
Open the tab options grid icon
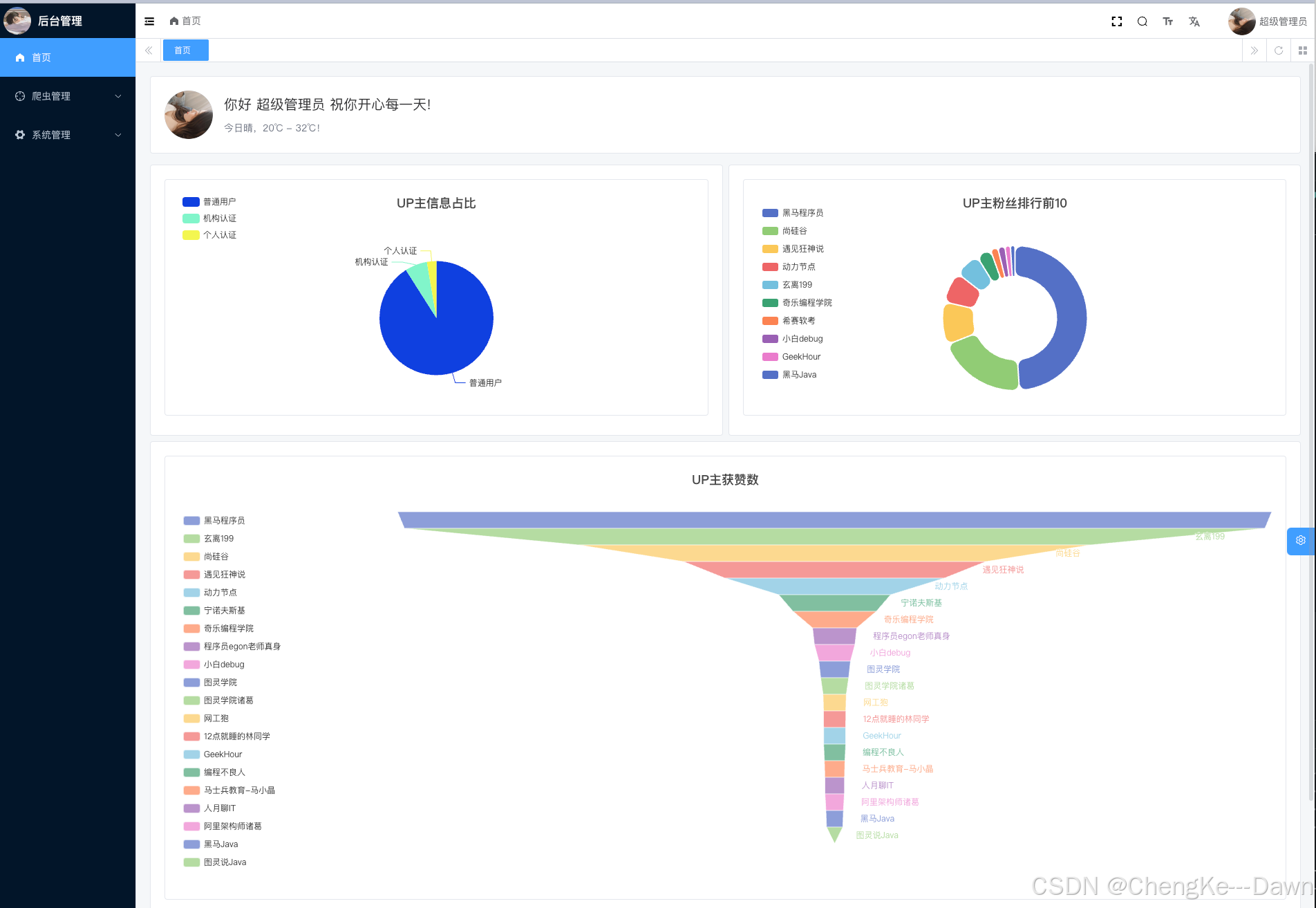pyautogui.click(x=1303, y=50)
